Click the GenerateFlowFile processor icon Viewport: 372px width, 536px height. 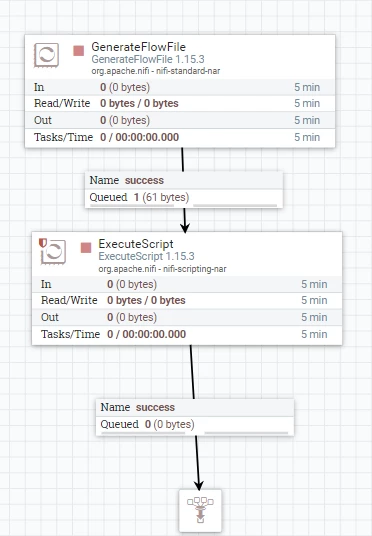point(46,55)
